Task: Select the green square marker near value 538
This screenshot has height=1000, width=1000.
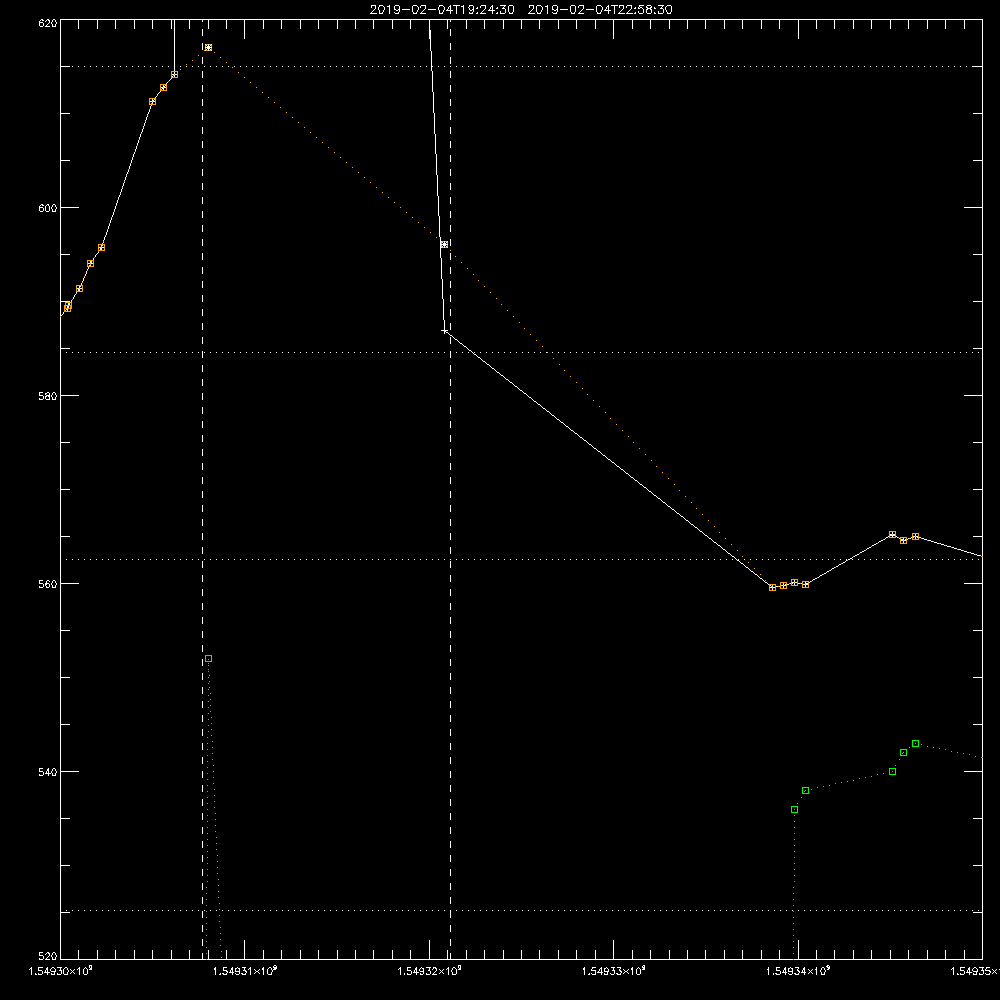Action: (x=805, y=791)
